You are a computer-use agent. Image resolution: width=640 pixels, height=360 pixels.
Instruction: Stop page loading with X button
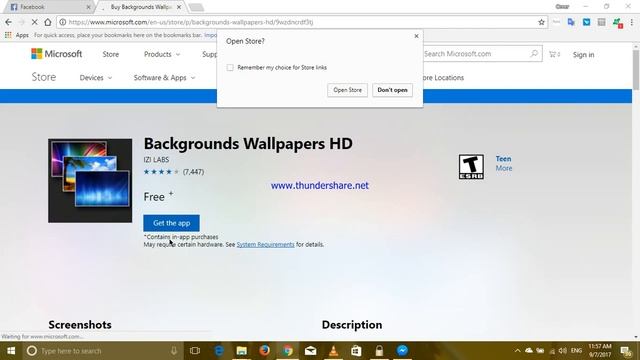[34, 22]
